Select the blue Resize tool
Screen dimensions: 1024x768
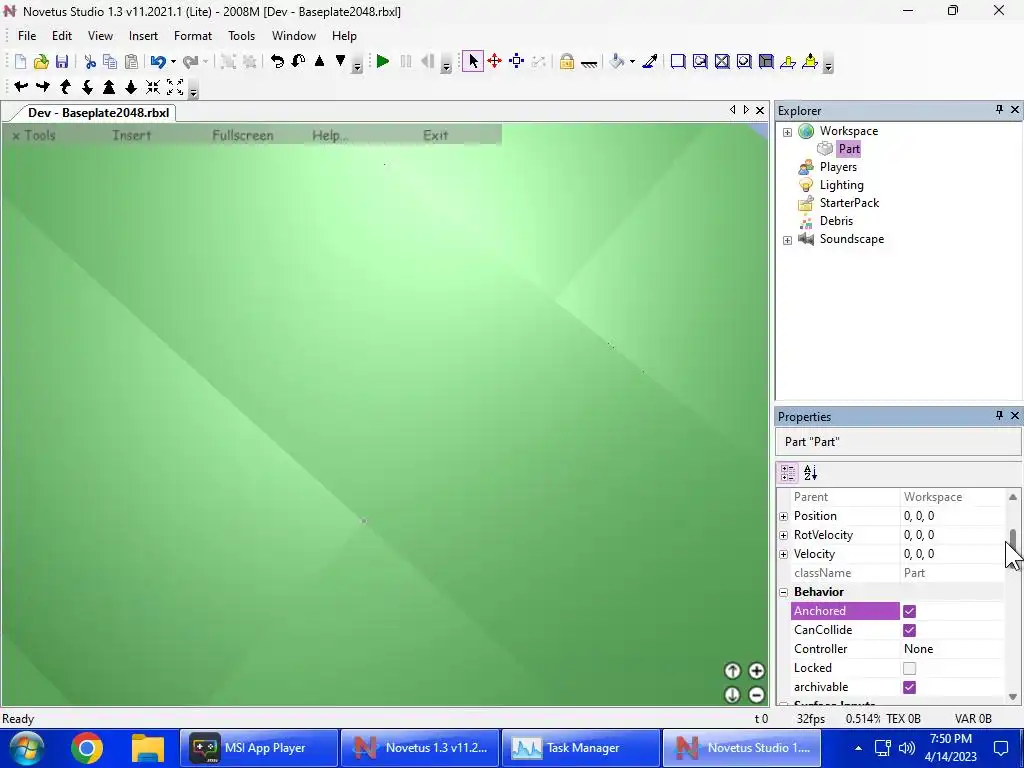(x=517, y=61)
